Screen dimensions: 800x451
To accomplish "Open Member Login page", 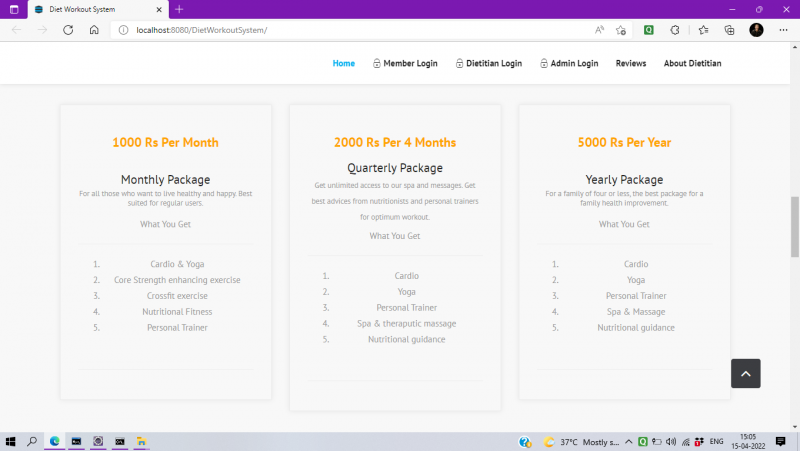I will (x=405, y=63).
